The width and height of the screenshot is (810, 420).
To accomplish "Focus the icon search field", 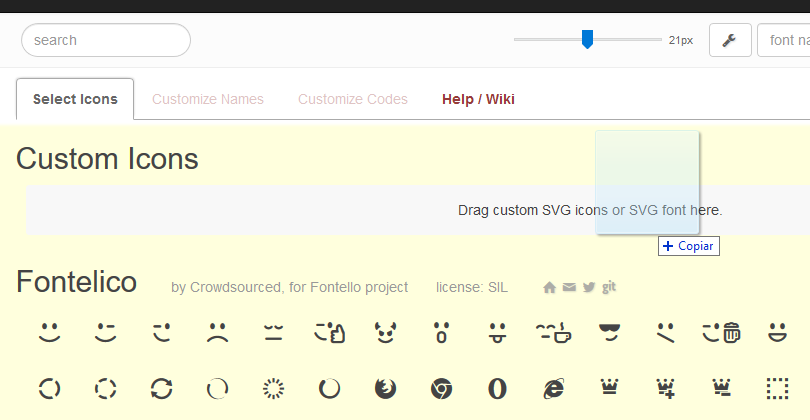I will pos(106,40).
